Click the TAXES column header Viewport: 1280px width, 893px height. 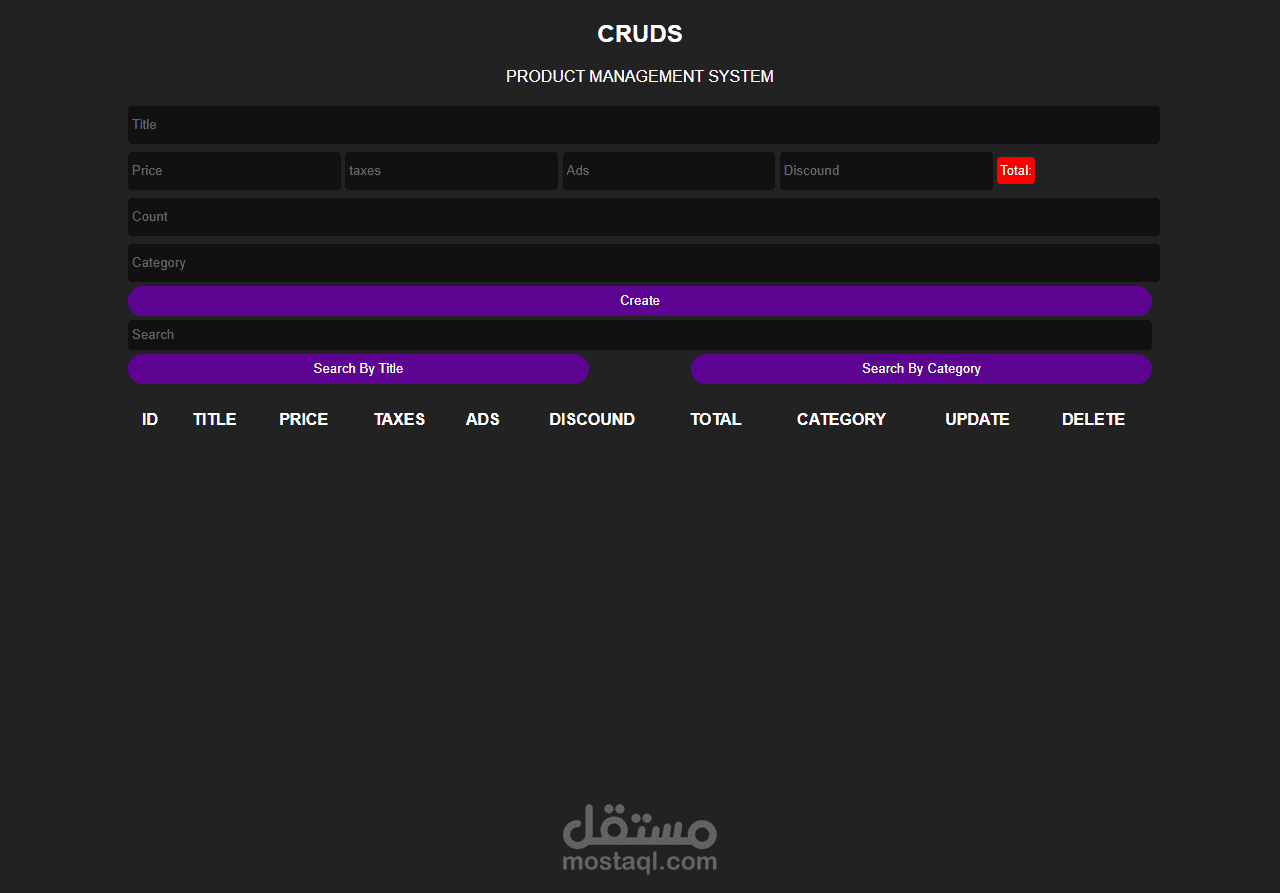coord(400,420)
